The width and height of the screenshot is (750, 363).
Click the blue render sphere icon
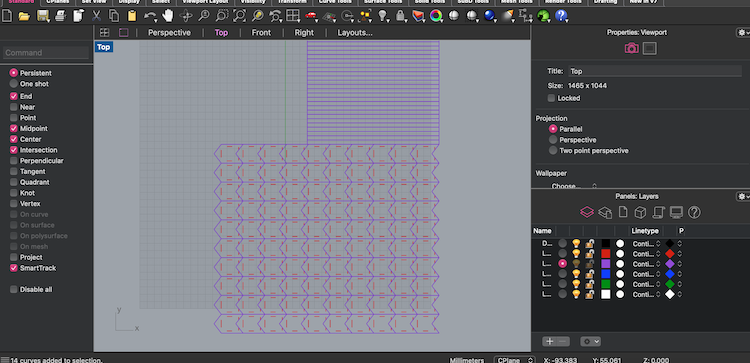489,16
